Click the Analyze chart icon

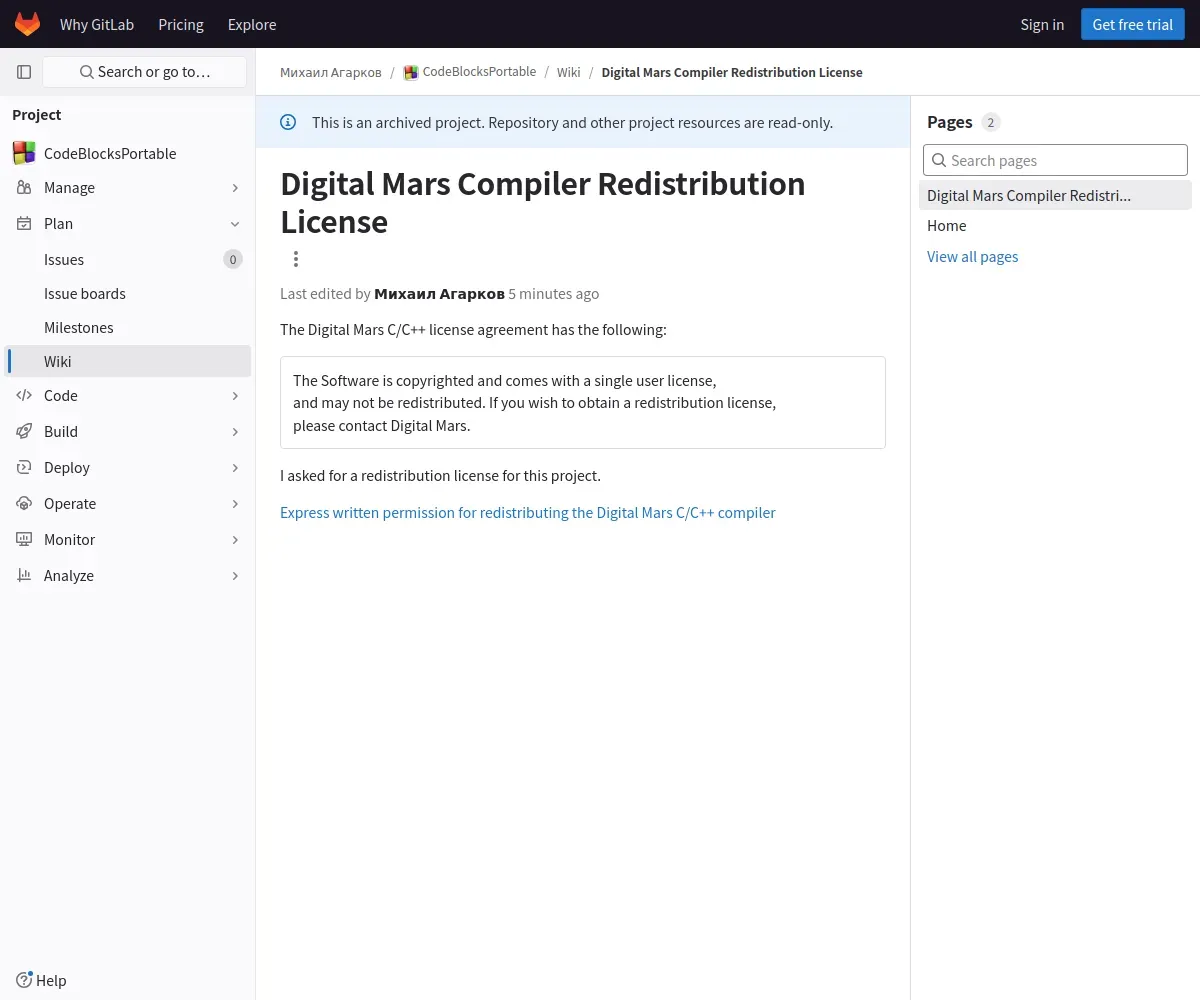(24, 575)
